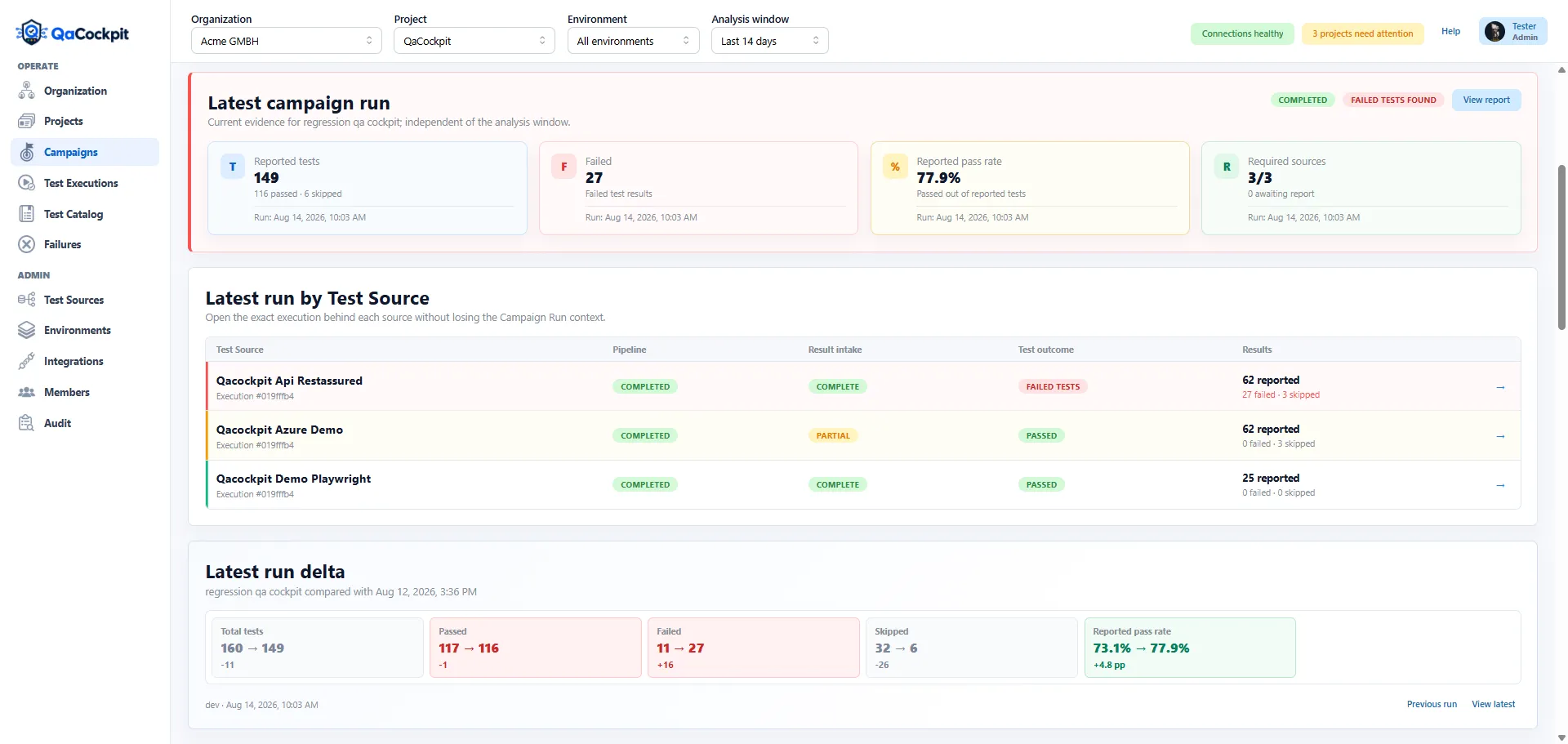Click the scrollbar up arrow
This screenshot has height=744, width=1568.
(1561, 70)
